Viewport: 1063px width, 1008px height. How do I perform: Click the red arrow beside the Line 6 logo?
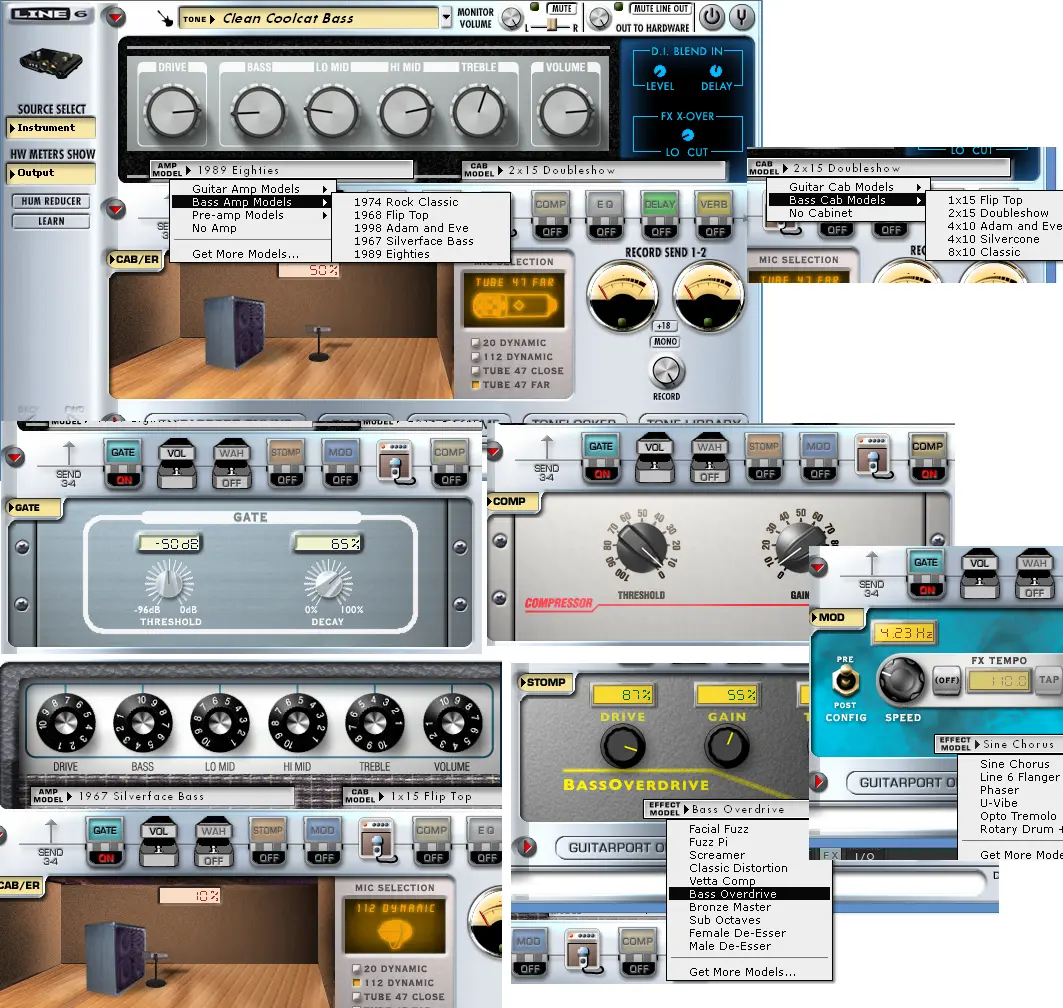[116, 17]
